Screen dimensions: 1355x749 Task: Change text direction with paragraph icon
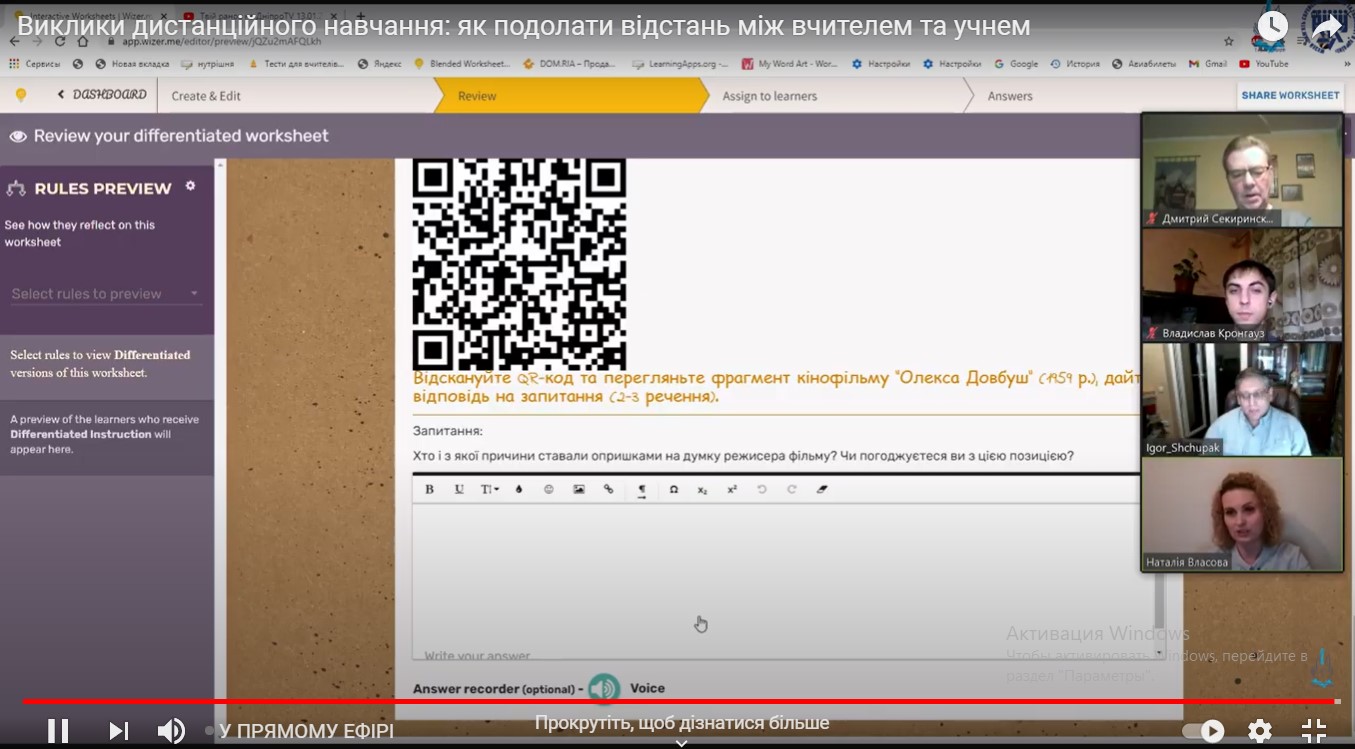[x=642, y=489]
